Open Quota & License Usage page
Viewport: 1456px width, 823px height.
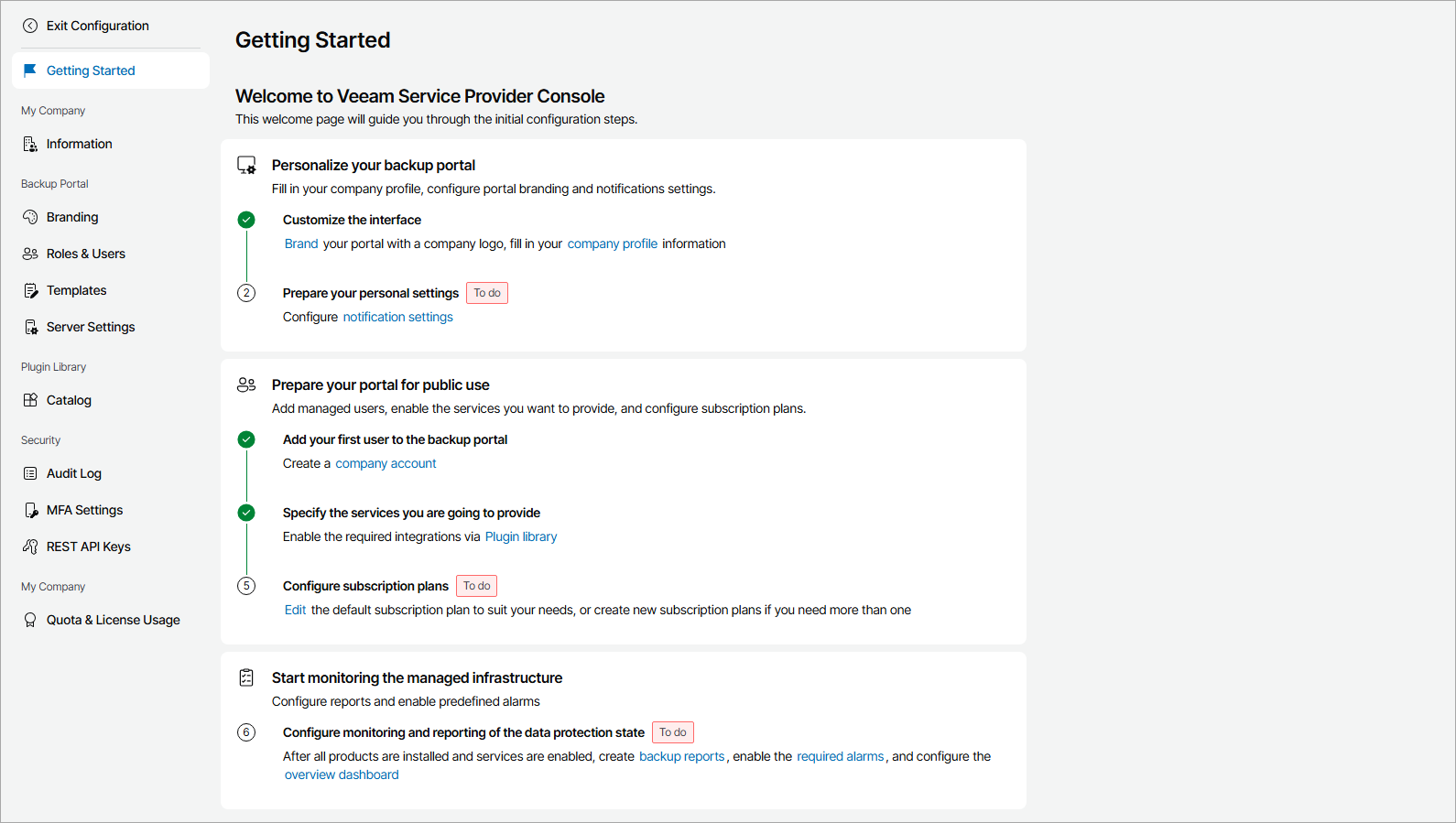coord(113,620)
